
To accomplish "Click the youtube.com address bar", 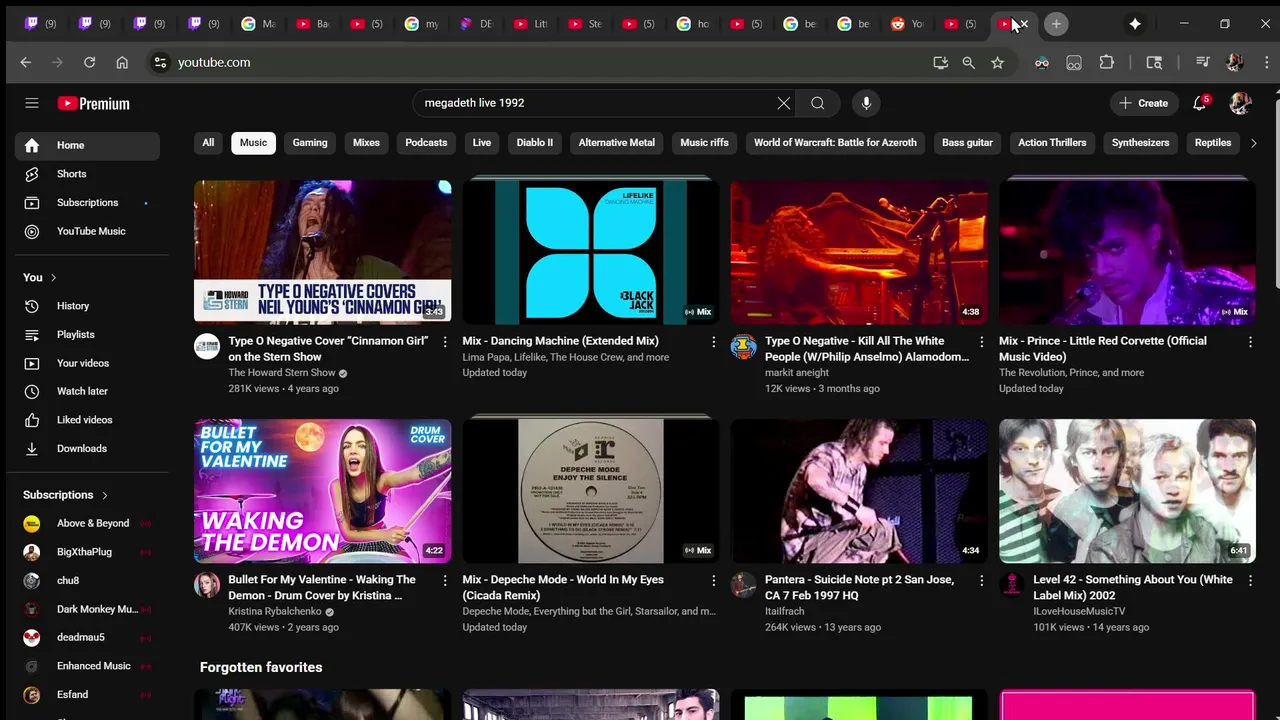I will tap(540, 62).
